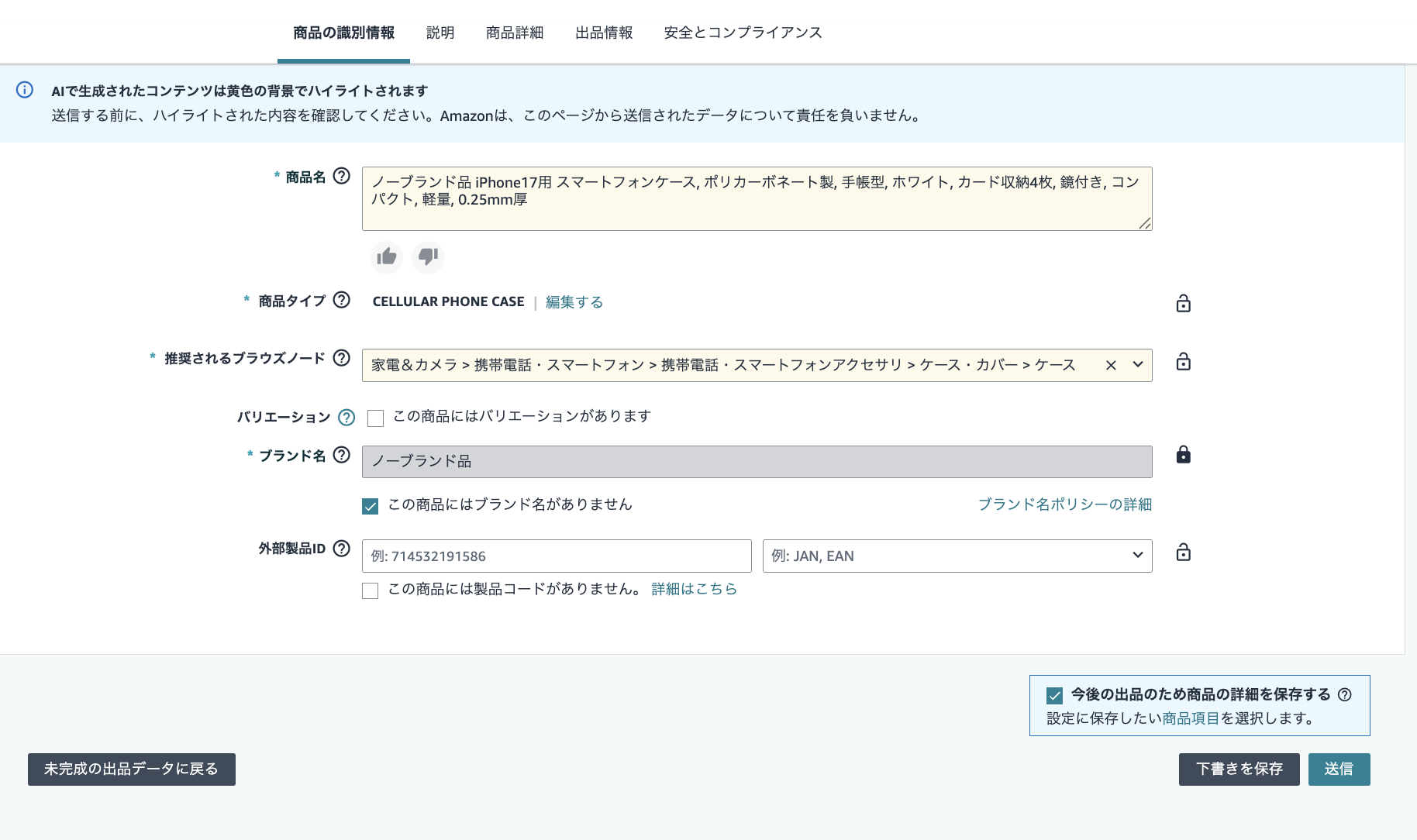Enable the この商品にはバリエーションがあります checkbox
Image resolution: width=1417 pixels, height=840 pixels.
pyautogui.click(x=376, y=418)
